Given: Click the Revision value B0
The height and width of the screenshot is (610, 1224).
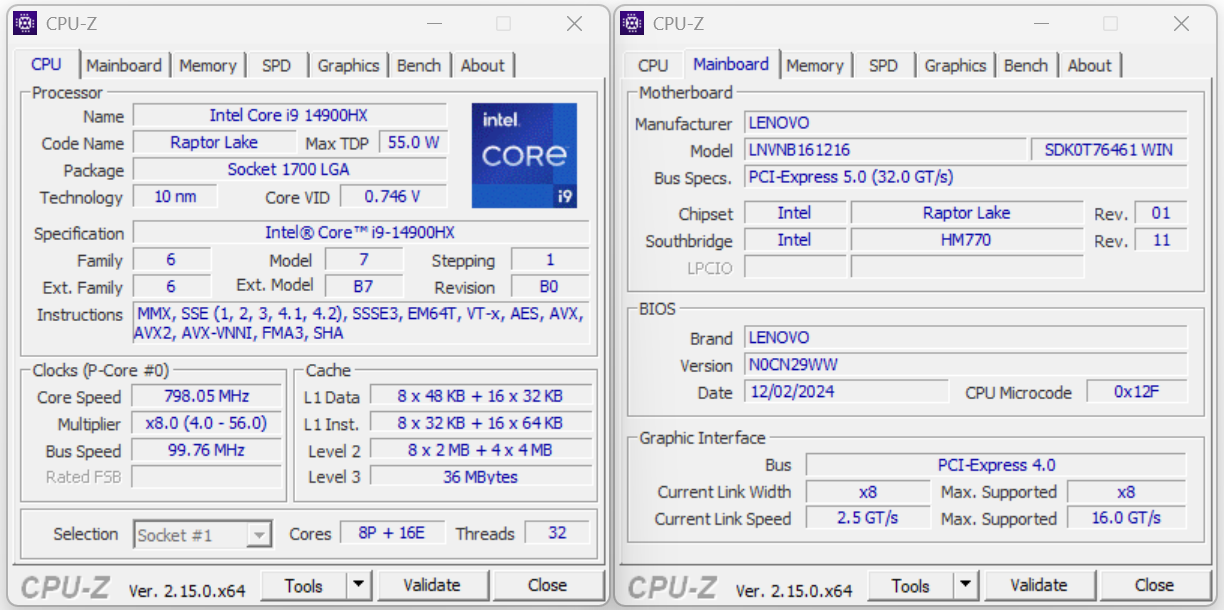Looking at the screenshot, I should tap(549, 286).
